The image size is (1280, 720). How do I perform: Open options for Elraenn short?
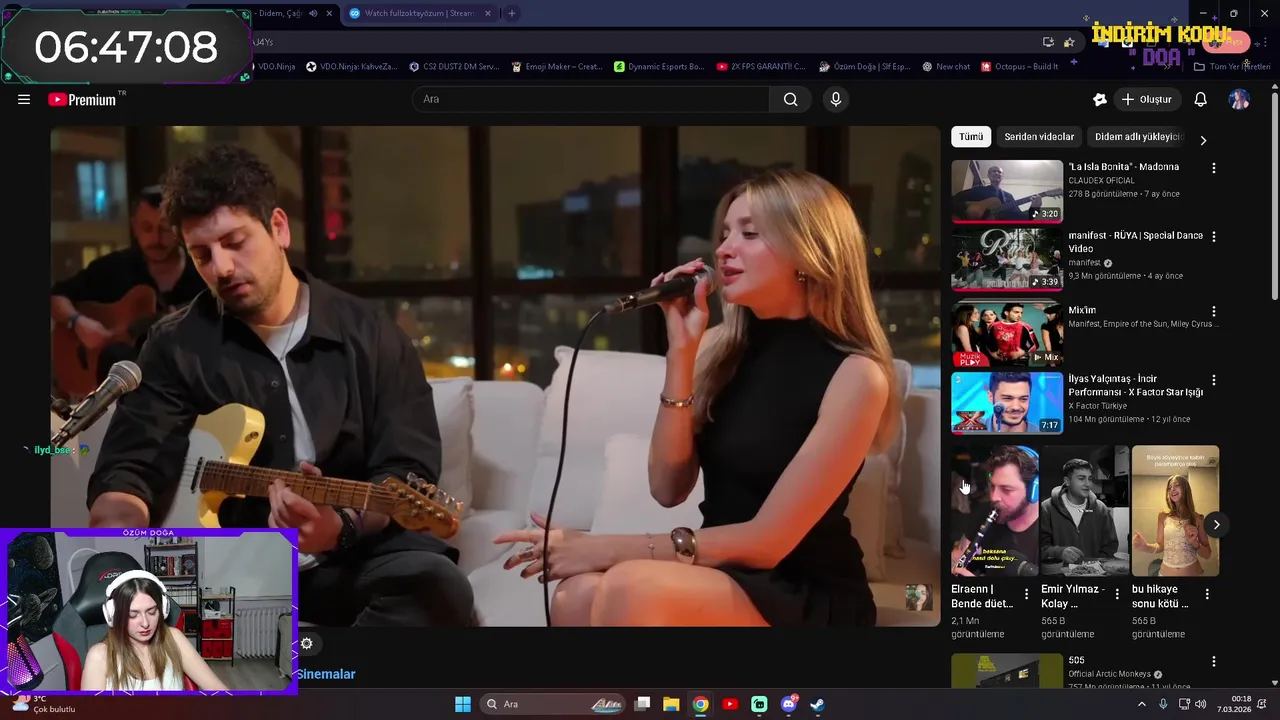1026,594
